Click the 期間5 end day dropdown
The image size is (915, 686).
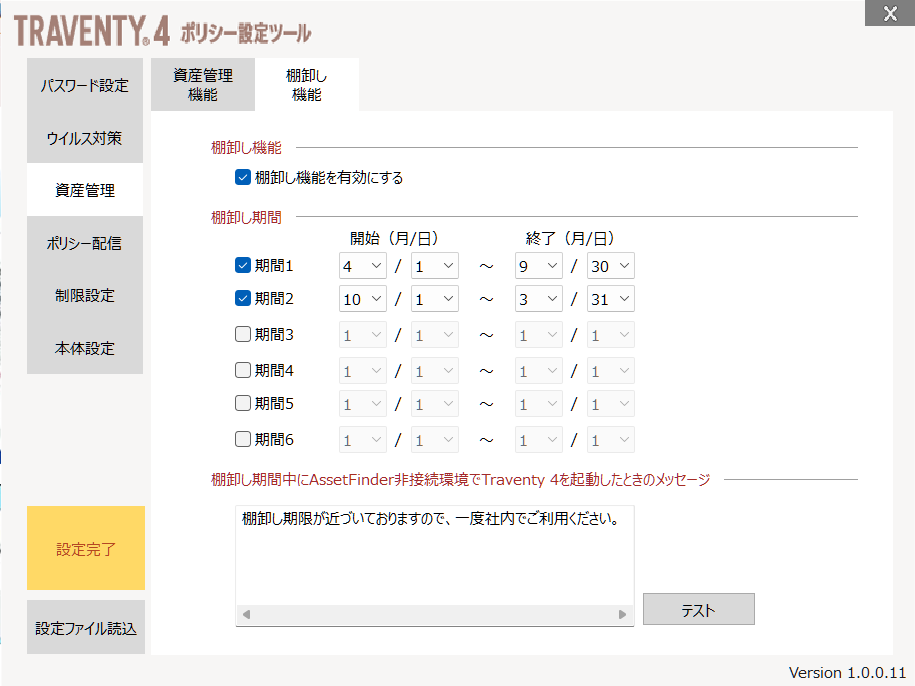[x=610, y=404]
